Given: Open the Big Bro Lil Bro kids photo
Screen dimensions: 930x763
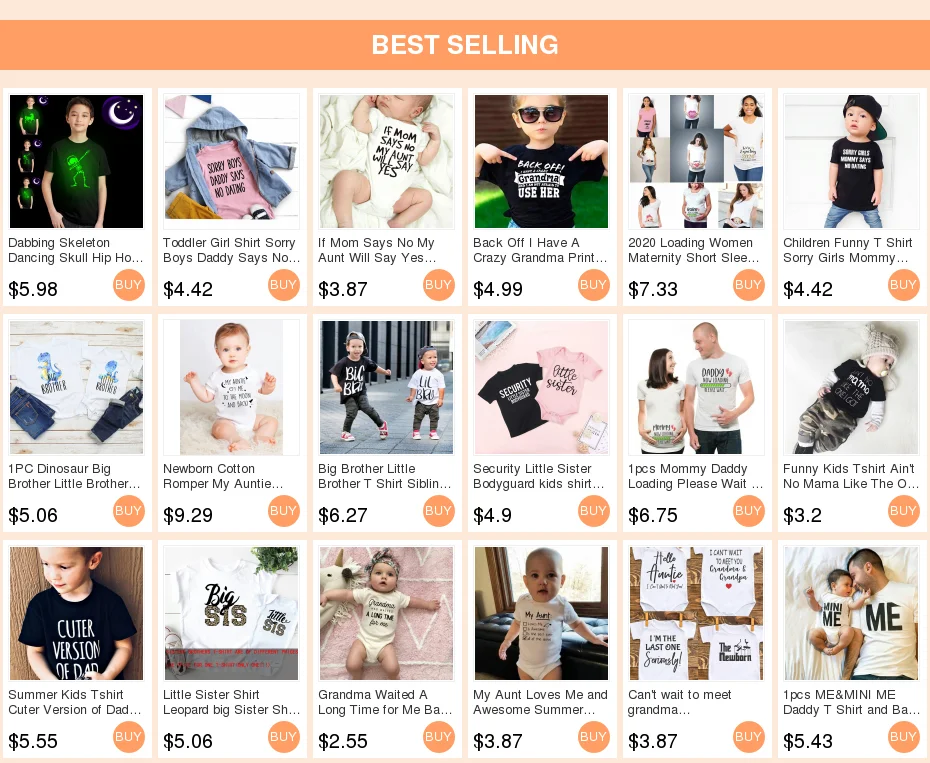Looking at the screenshot, I should (386, 387).
